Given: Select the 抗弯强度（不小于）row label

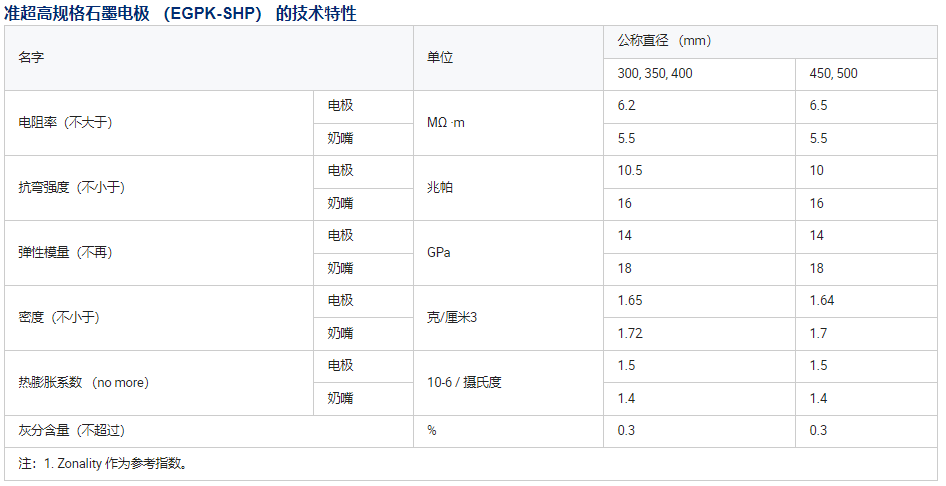Looking at the screenshot, I should tap(71, 188).
